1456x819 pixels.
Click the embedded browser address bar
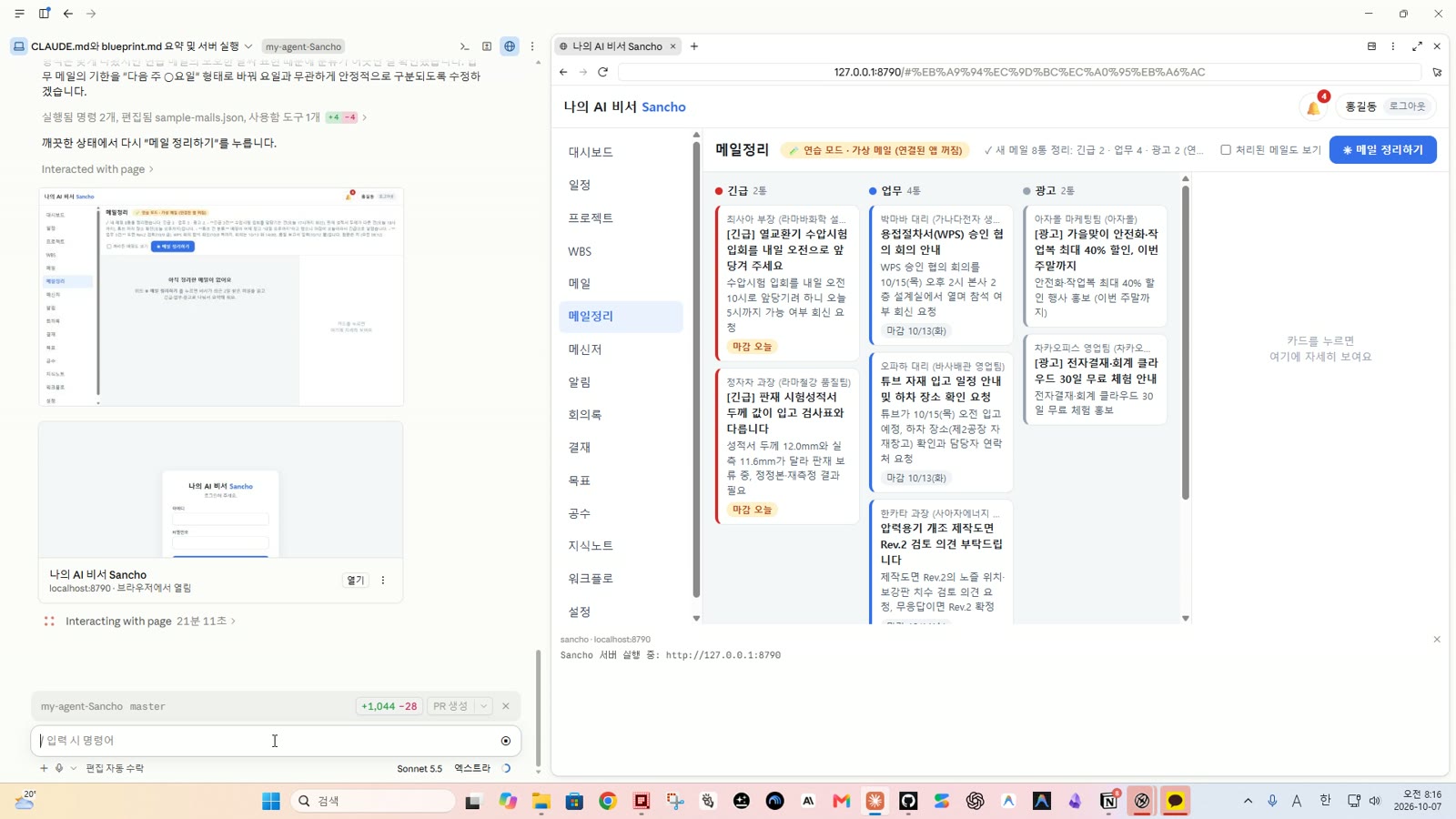(x=1019, y=72)
